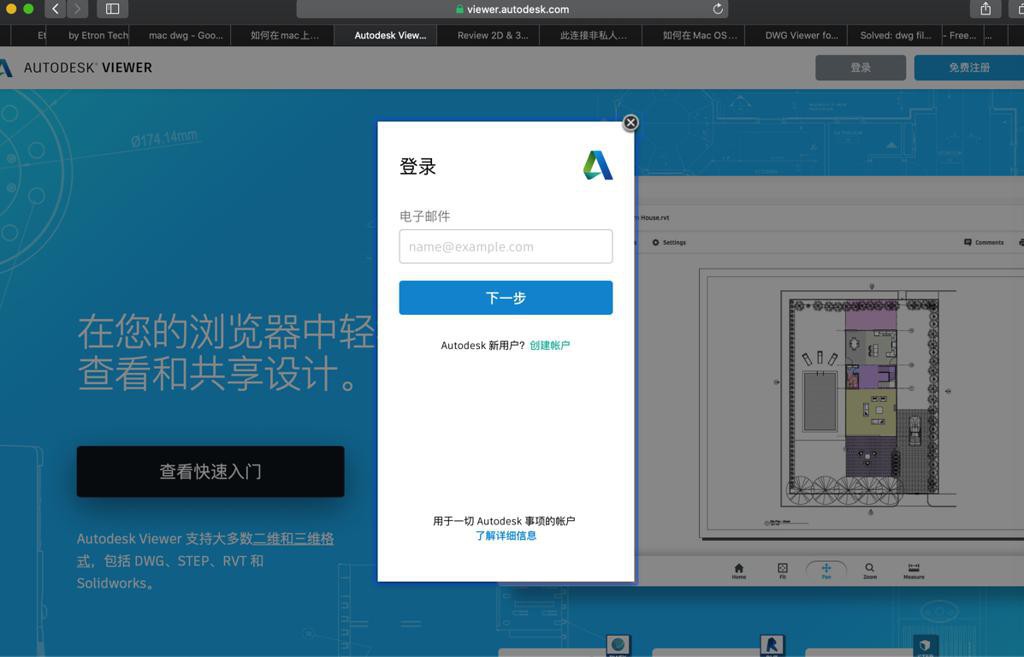Screen dimensions: 1024x657
Task: Click the viewer.autodesk.com address bar
Action: 512,9
